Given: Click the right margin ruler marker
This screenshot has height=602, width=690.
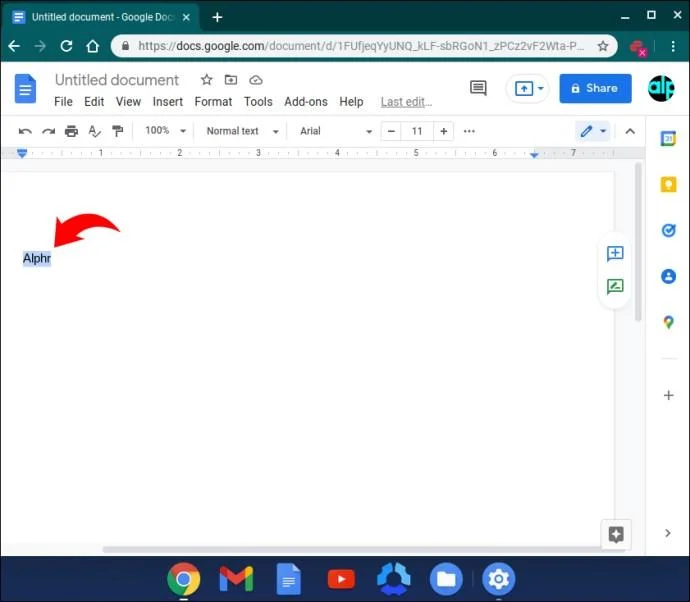Looking at the screenshot, I should click(x=534, y=154).
